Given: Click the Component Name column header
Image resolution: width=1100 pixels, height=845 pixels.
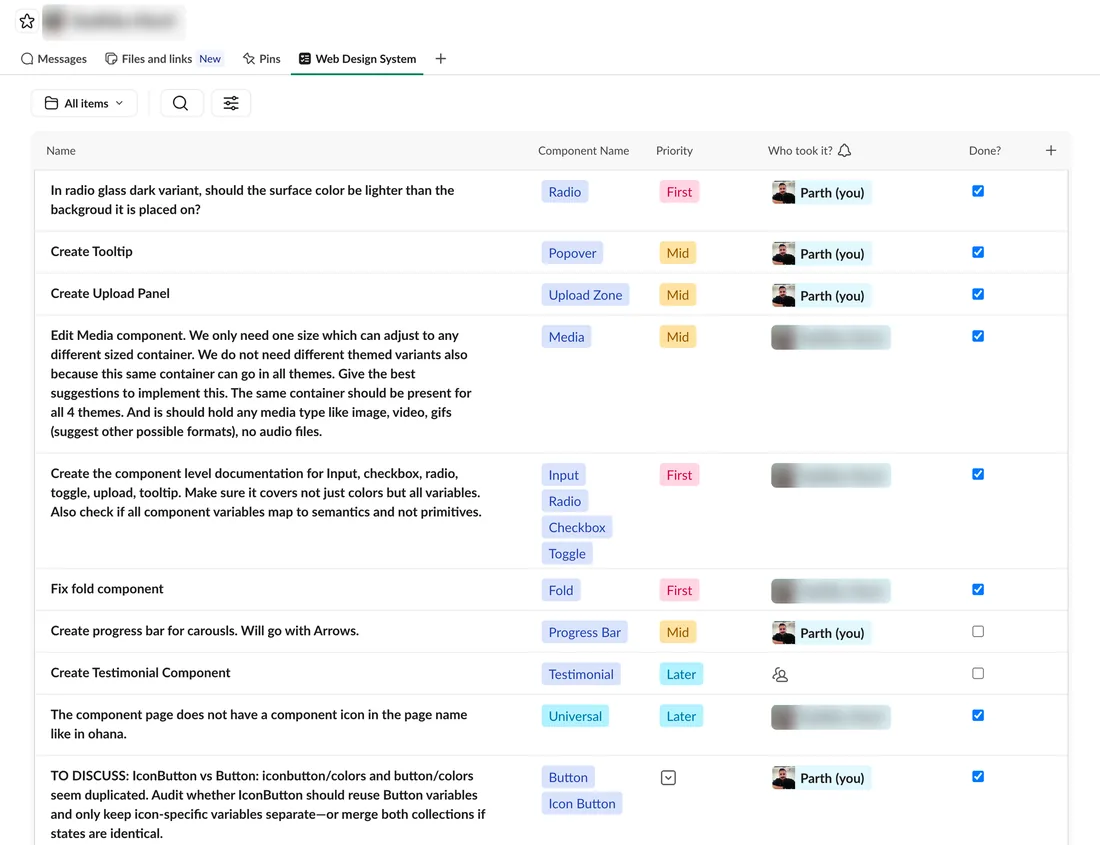Looking at the screenshot, I should click(x=583, y=151).
